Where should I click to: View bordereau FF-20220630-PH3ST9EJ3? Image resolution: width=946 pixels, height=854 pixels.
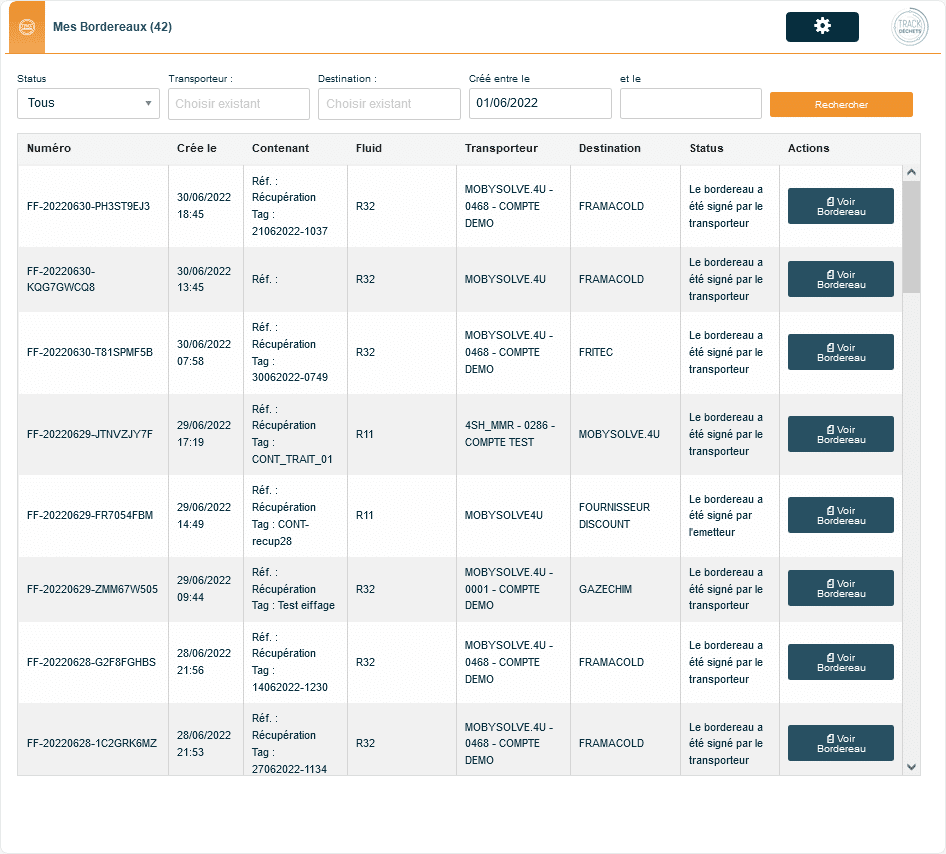coord(840,206)
